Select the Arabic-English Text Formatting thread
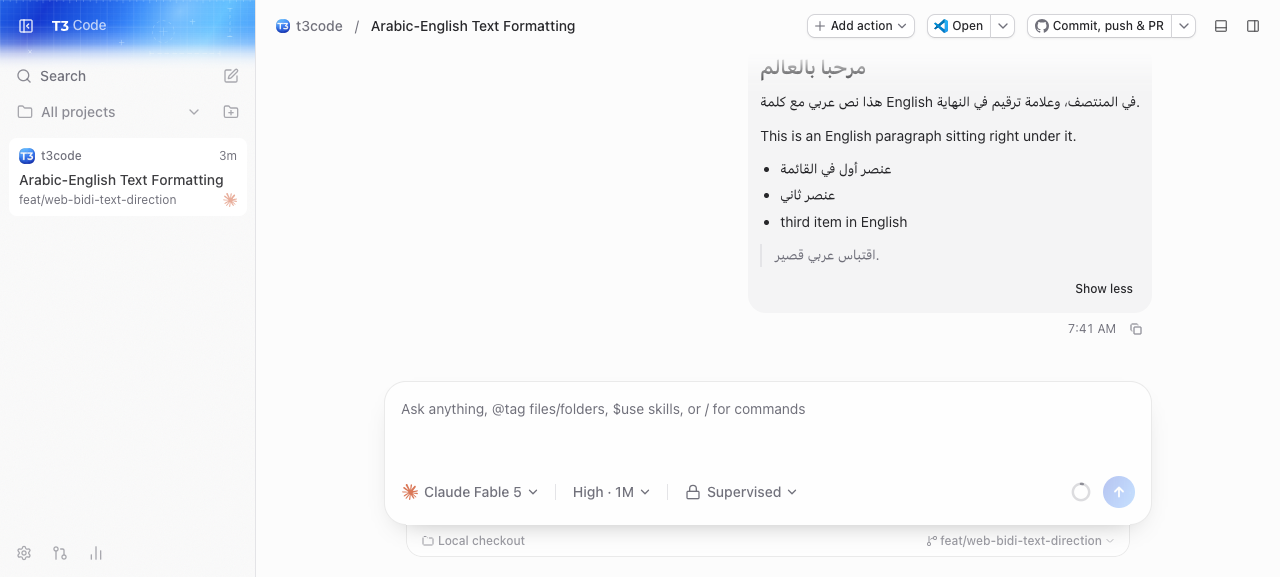The image size is (1280, 577). 128,177
